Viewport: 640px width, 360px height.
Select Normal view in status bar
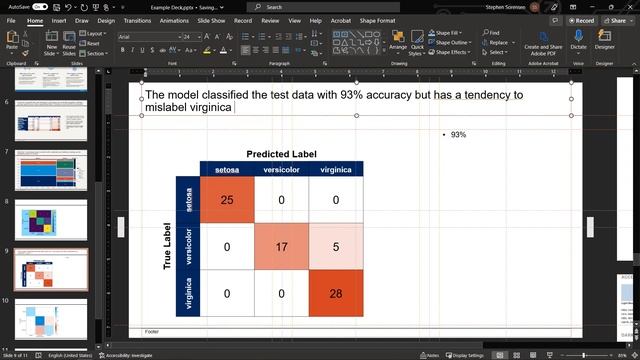pyautogui.click(x=500, y=356)
